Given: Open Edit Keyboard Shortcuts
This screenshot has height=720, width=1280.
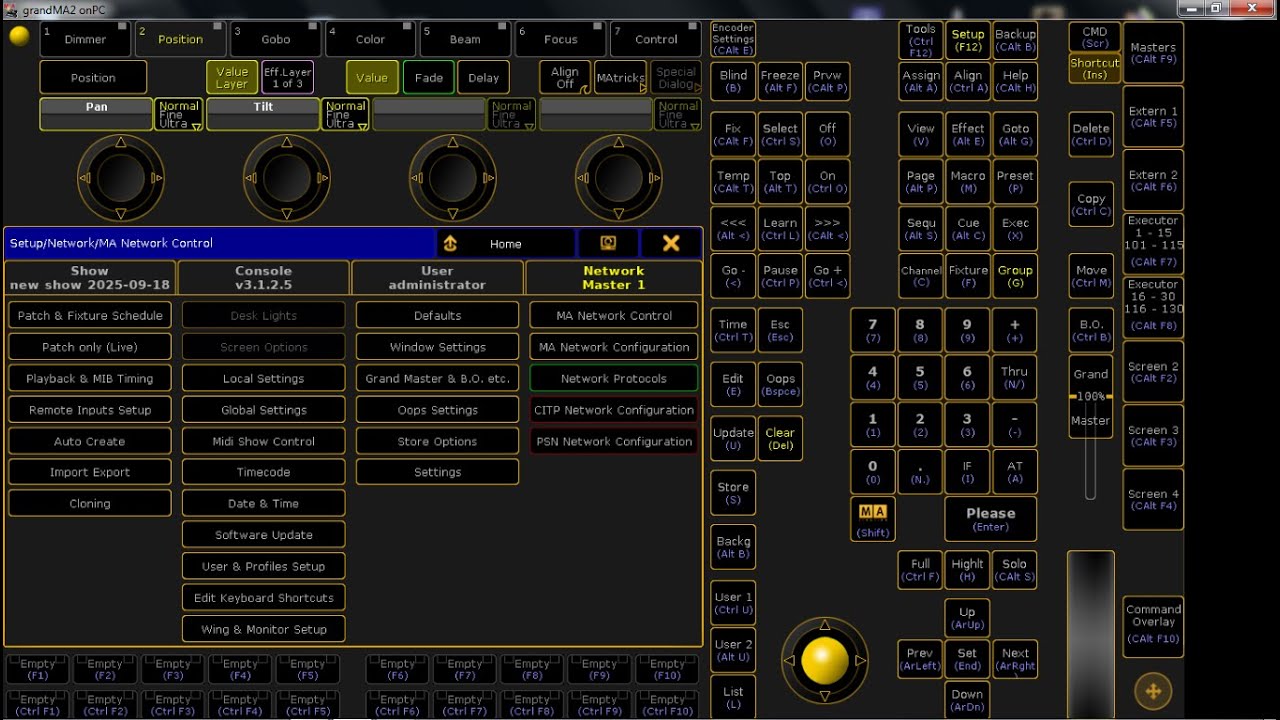Looking at the screenshot, I should point(264,598).
